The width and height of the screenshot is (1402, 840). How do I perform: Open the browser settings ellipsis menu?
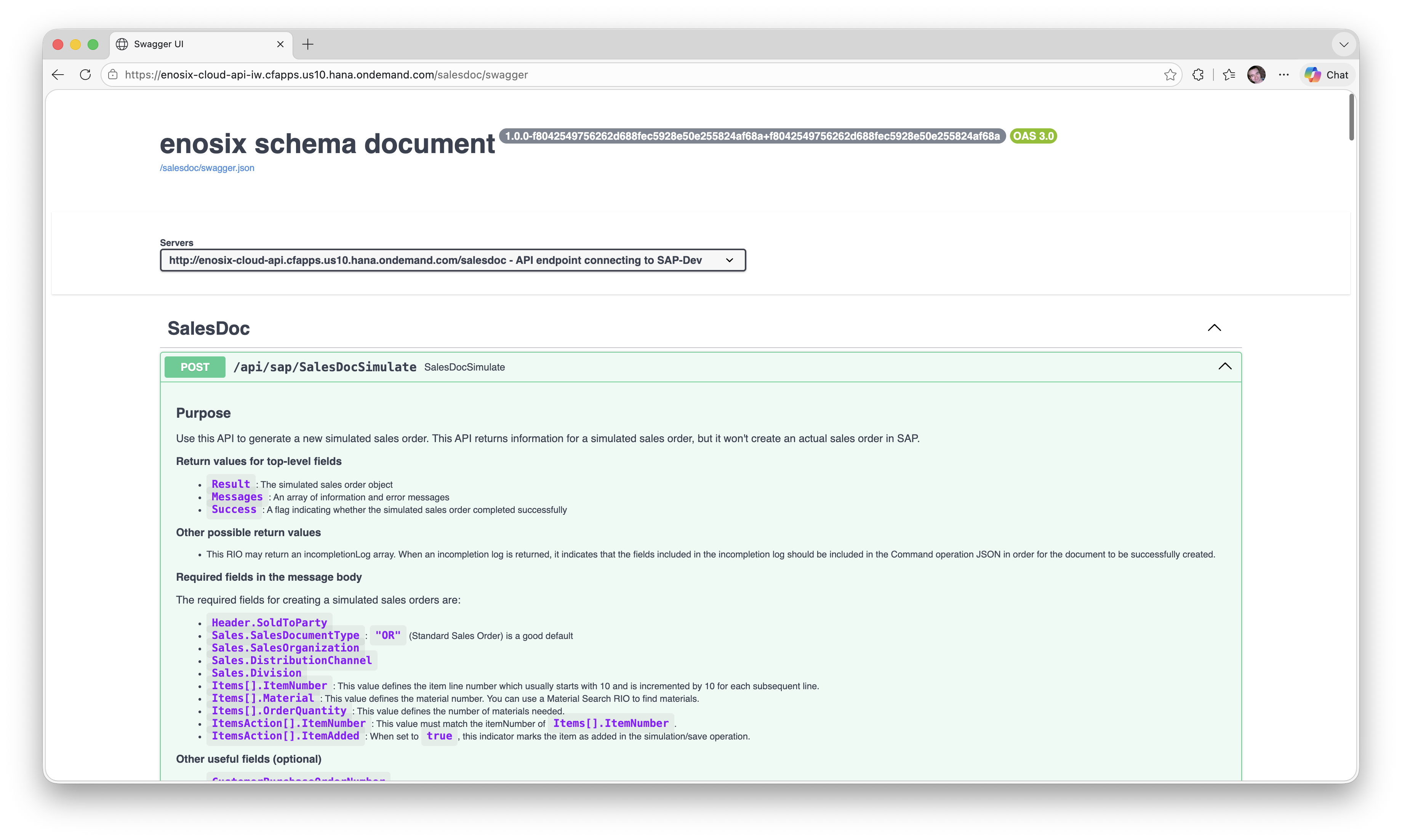pos(1284,74)
